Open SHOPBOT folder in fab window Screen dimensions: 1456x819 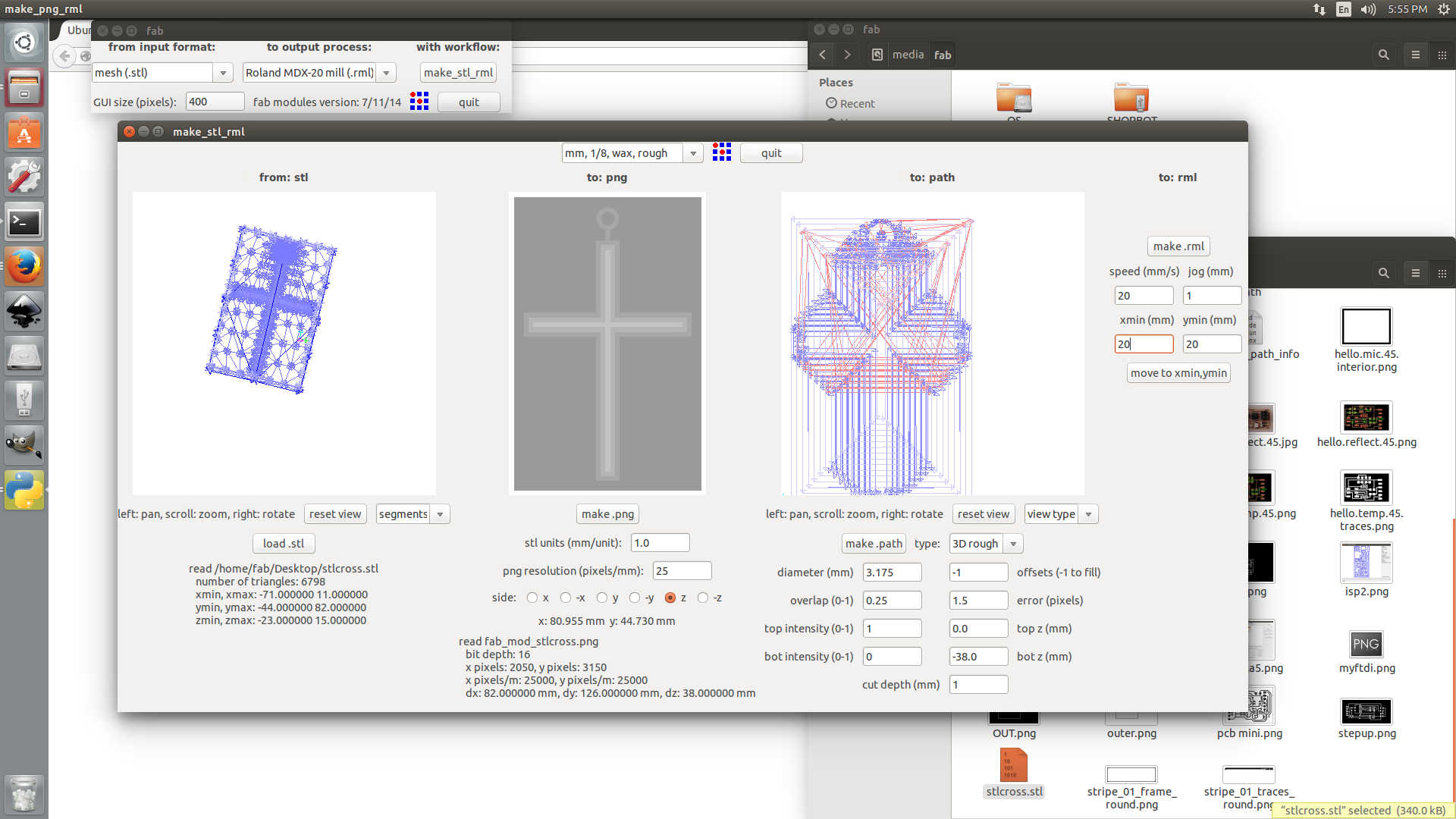pyautogui.click(x=1131, y=99)
